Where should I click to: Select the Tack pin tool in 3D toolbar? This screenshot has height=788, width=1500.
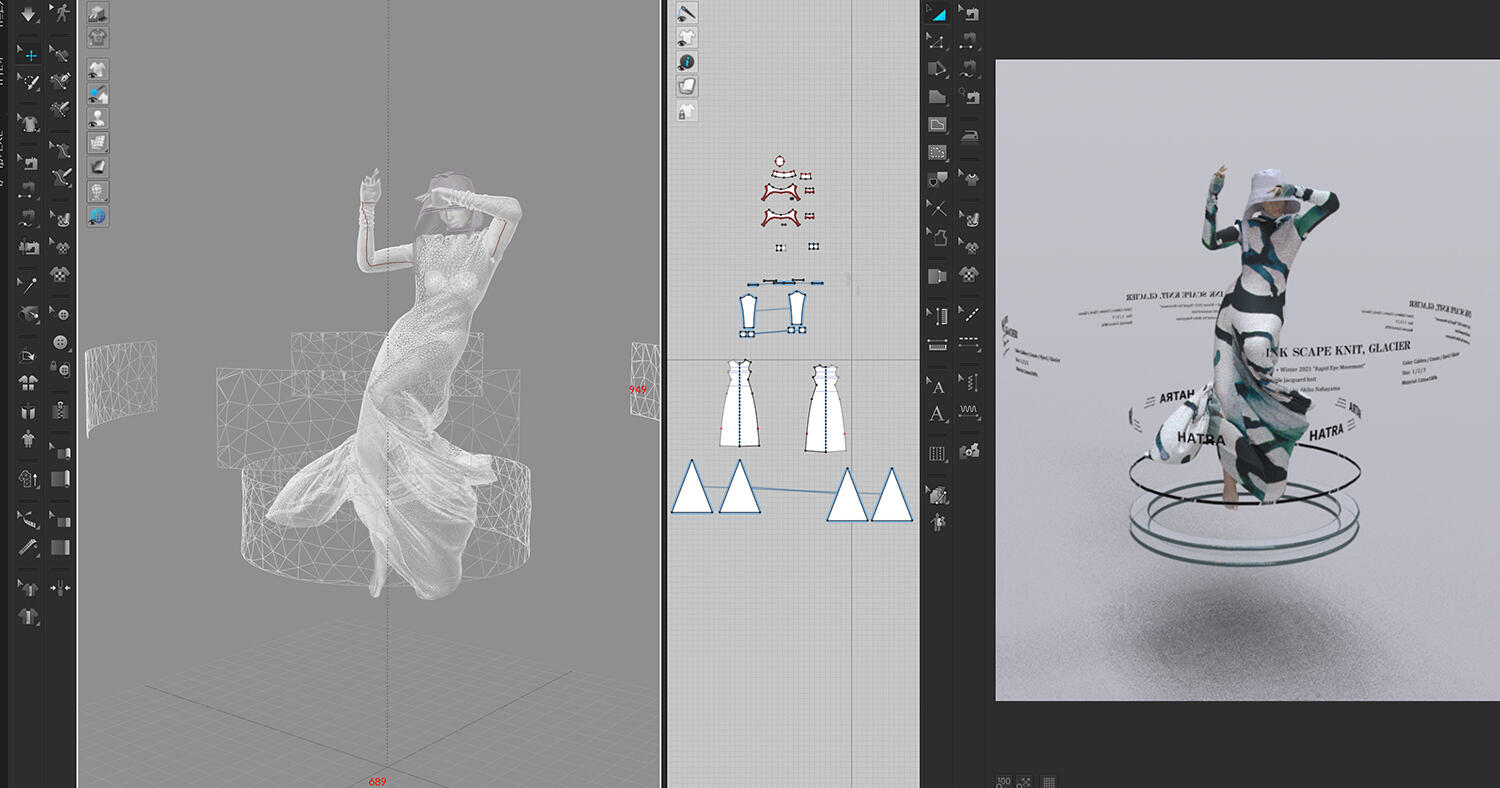point(30,285)
